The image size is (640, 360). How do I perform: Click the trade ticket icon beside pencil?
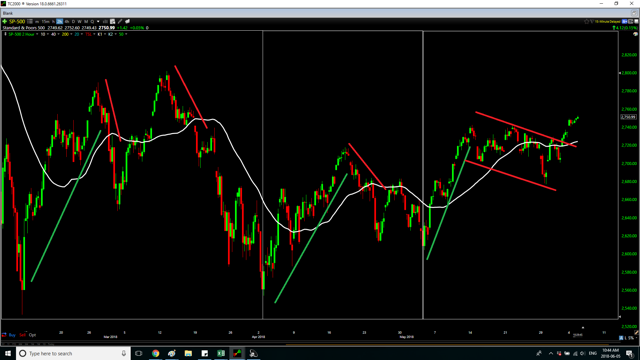[x=127, y=21]
